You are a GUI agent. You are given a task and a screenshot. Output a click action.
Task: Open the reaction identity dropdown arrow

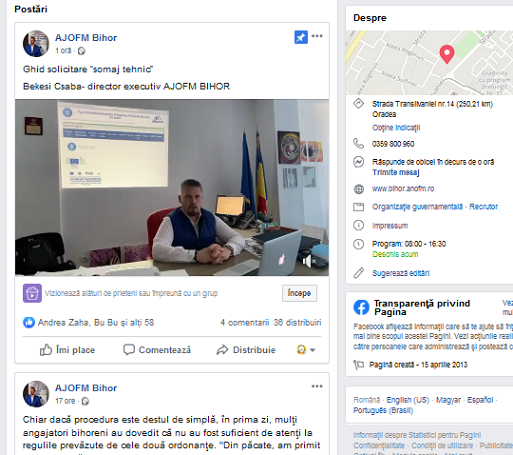[312, 350]
